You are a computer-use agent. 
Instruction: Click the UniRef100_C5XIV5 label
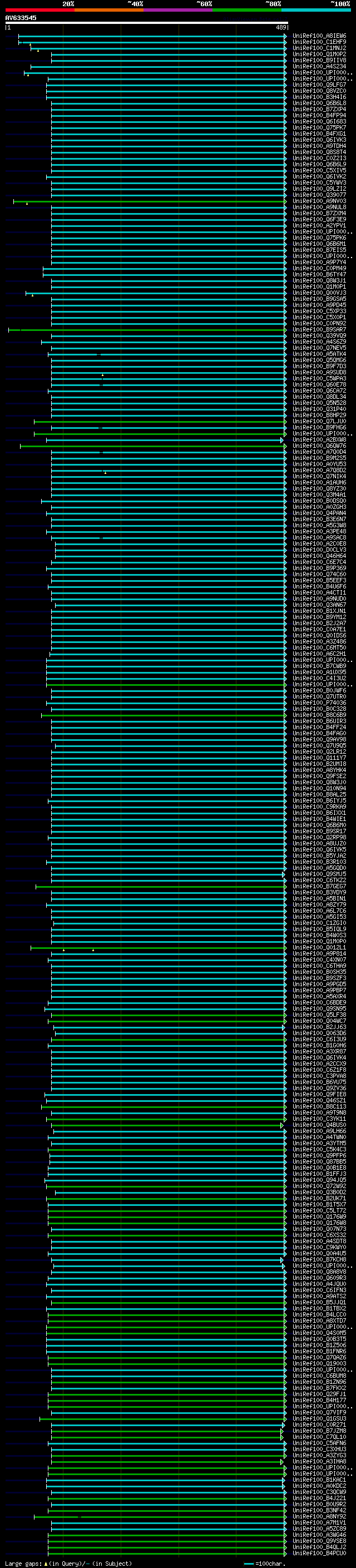click(319, 170)
